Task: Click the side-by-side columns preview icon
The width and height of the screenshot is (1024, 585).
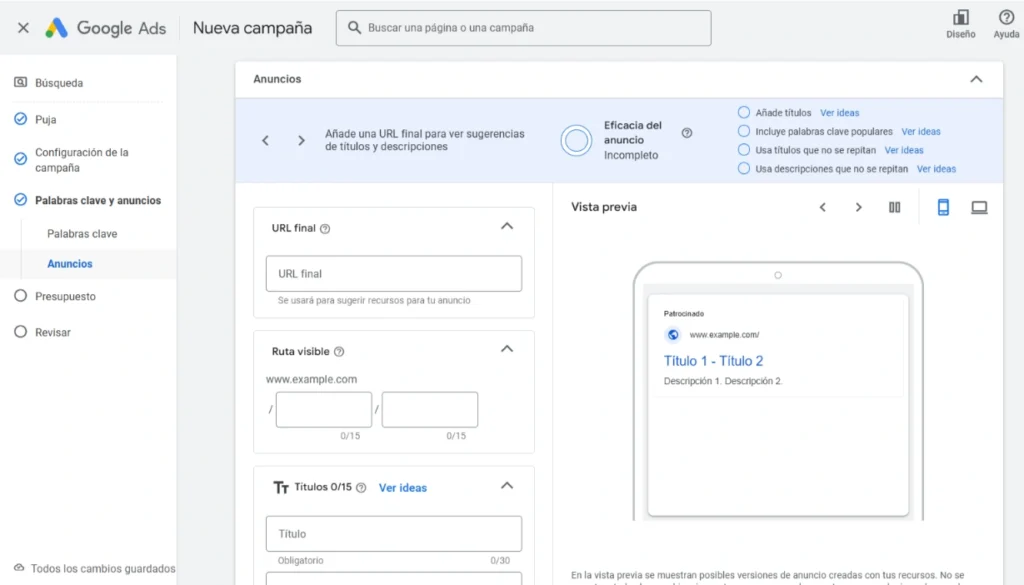Action: (x=894, y=207)
